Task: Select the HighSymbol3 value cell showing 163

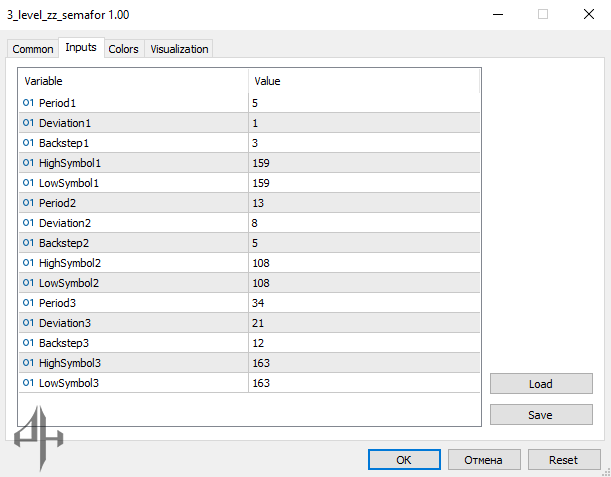Action: (x=364, y=363)
